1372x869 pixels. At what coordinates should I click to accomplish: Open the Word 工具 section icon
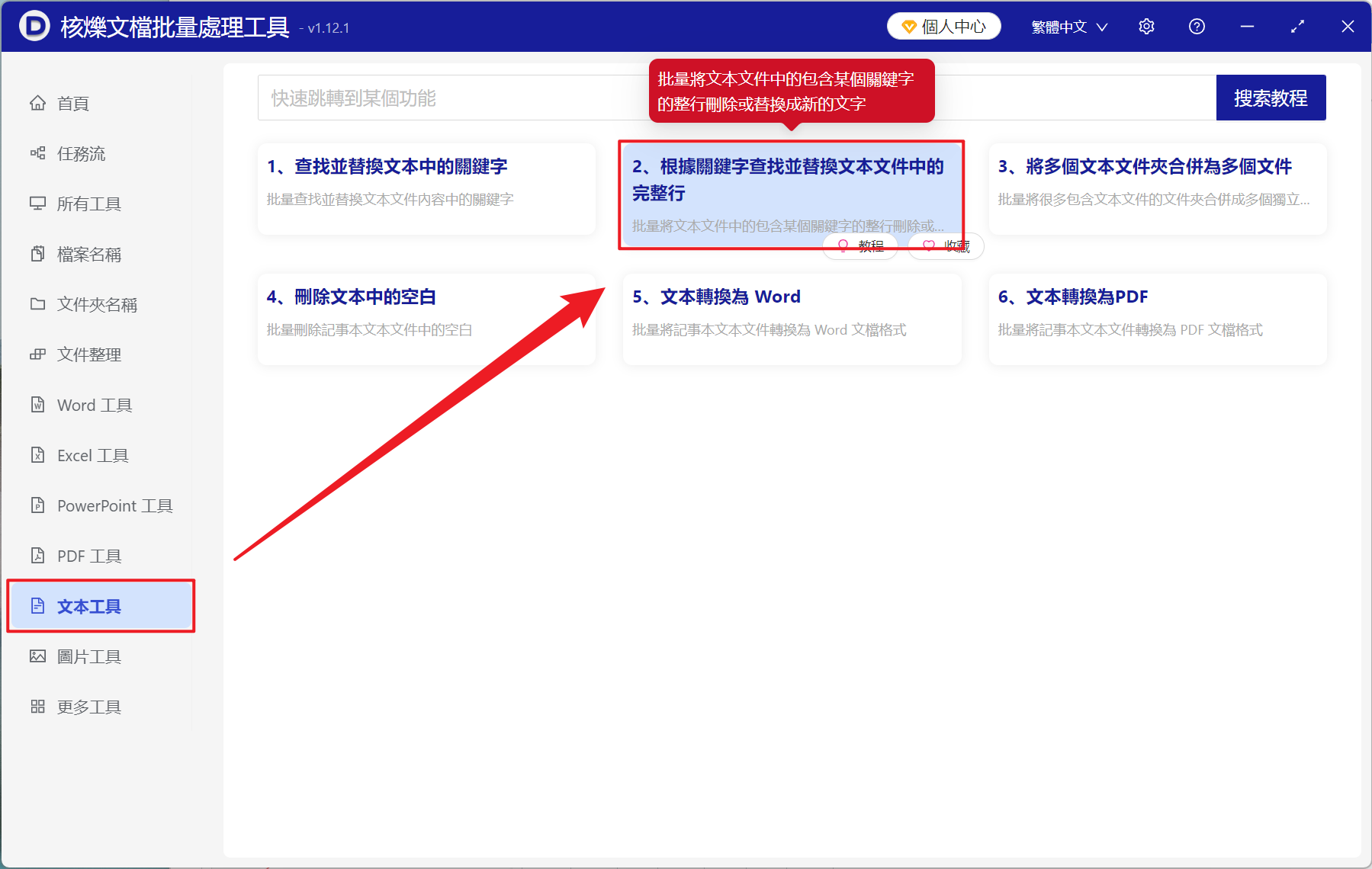click(38, 405)
